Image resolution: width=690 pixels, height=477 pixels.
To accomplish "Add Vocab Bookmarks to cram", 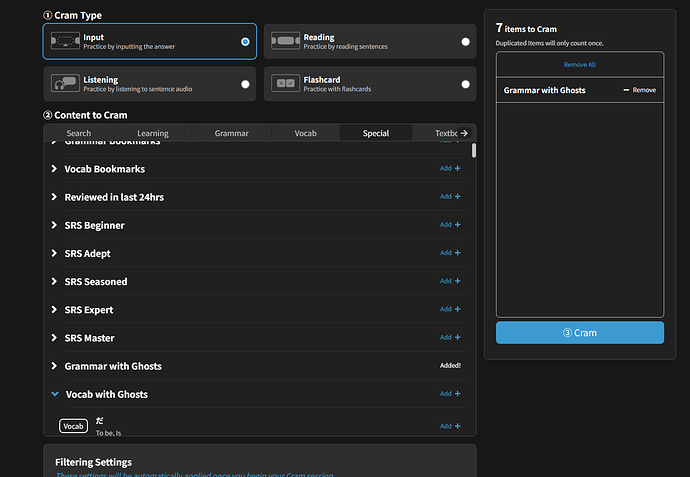I will pyautogui.click(x=450, y=168).
